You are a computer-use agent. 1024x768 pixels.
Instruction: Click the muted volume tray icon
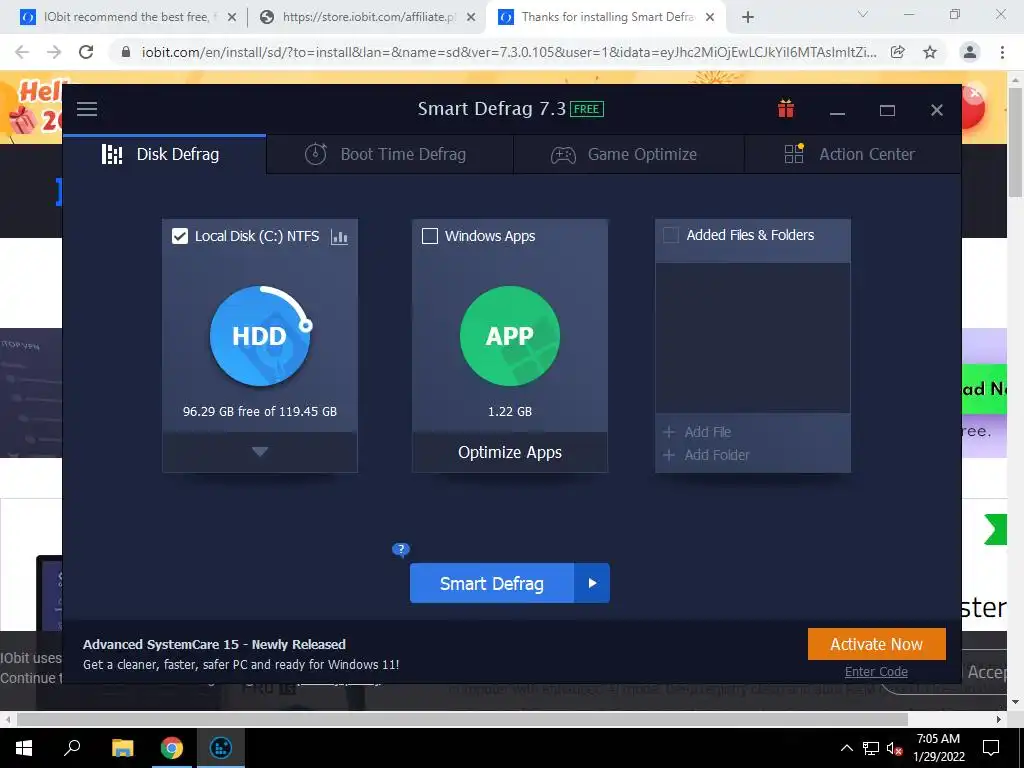click(x=895, y=748)
